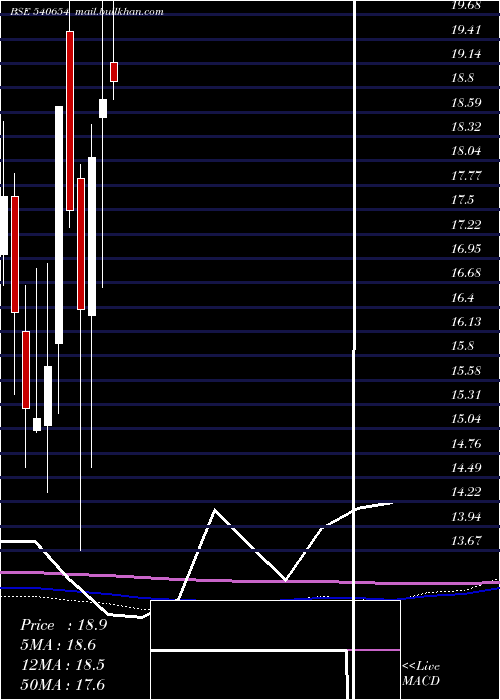500x700 pixels.
Task: Click the 15.31 price axis label
Action: 466,394
